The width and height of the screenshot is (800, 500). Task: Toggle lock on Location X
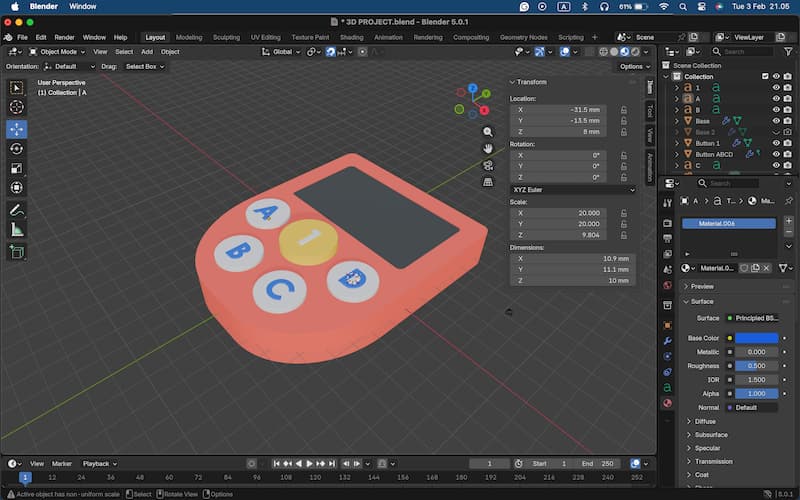pyautogui.click(x=624, y=109)
